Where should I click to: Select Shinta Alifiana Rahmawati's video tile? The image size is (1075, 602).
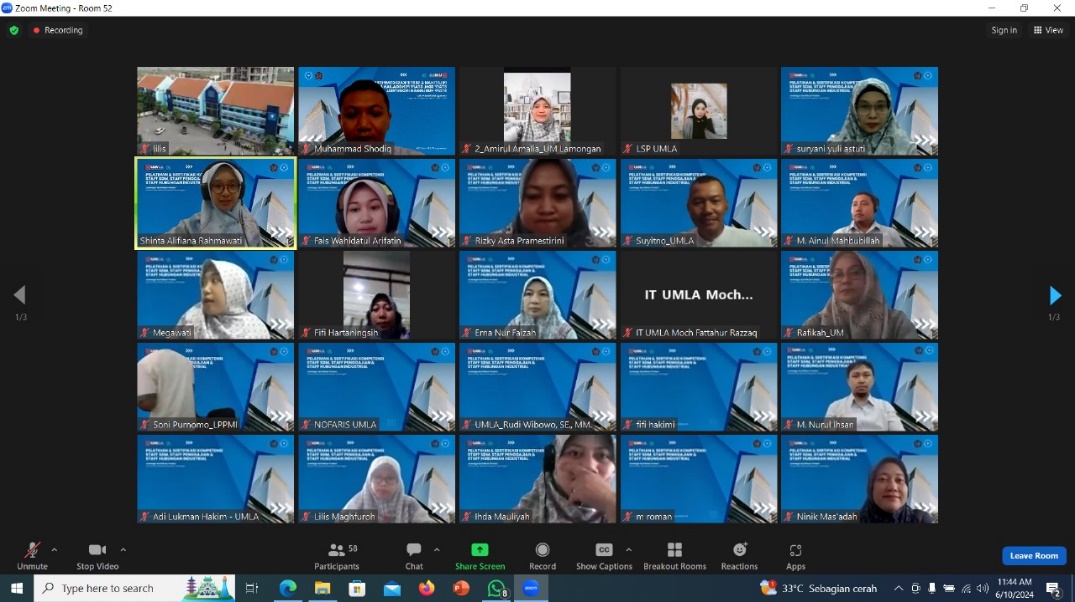coord(216,203)
